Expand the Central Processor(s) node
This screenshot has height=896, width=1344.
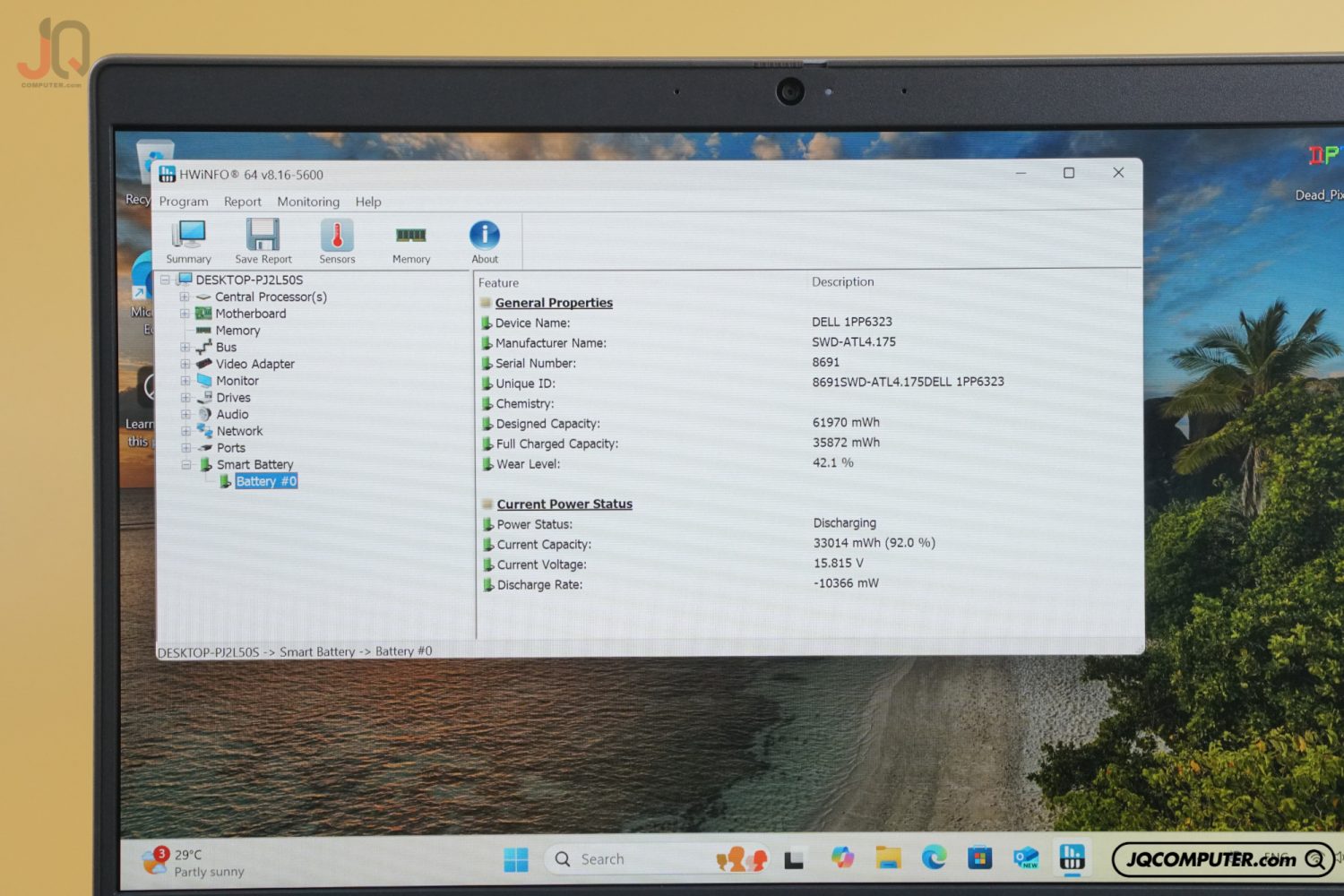(x=185, y=297)
